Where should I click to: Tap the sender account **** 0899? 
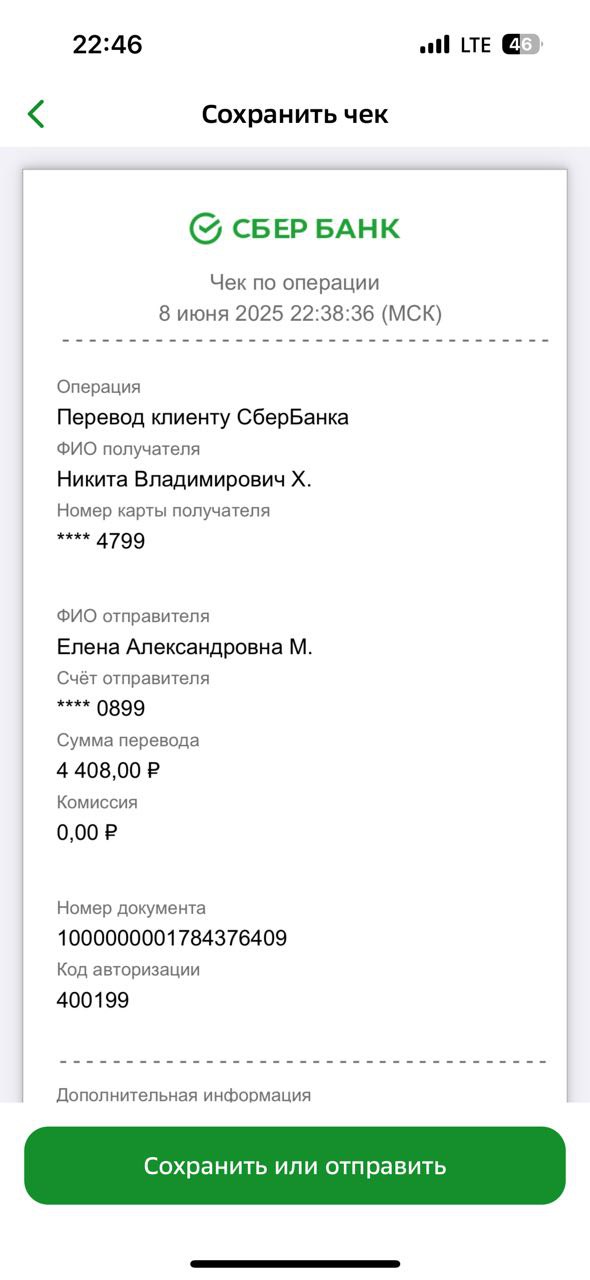click(101, 709)
